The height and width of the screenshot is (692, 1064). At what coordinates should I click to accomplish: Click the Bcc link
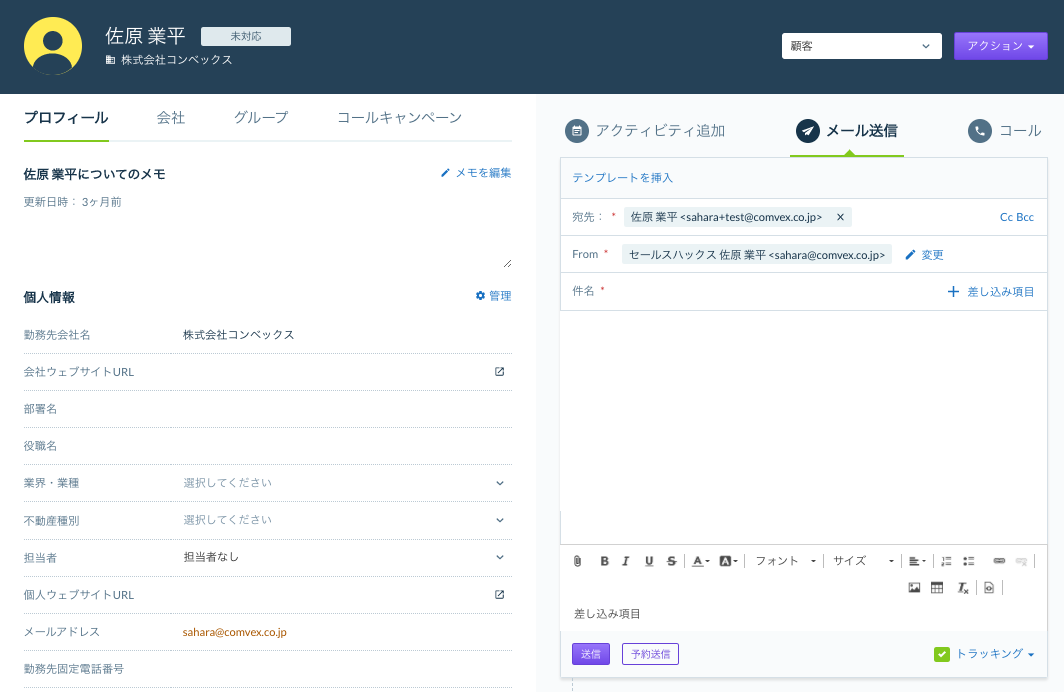tap(1025, 217)
